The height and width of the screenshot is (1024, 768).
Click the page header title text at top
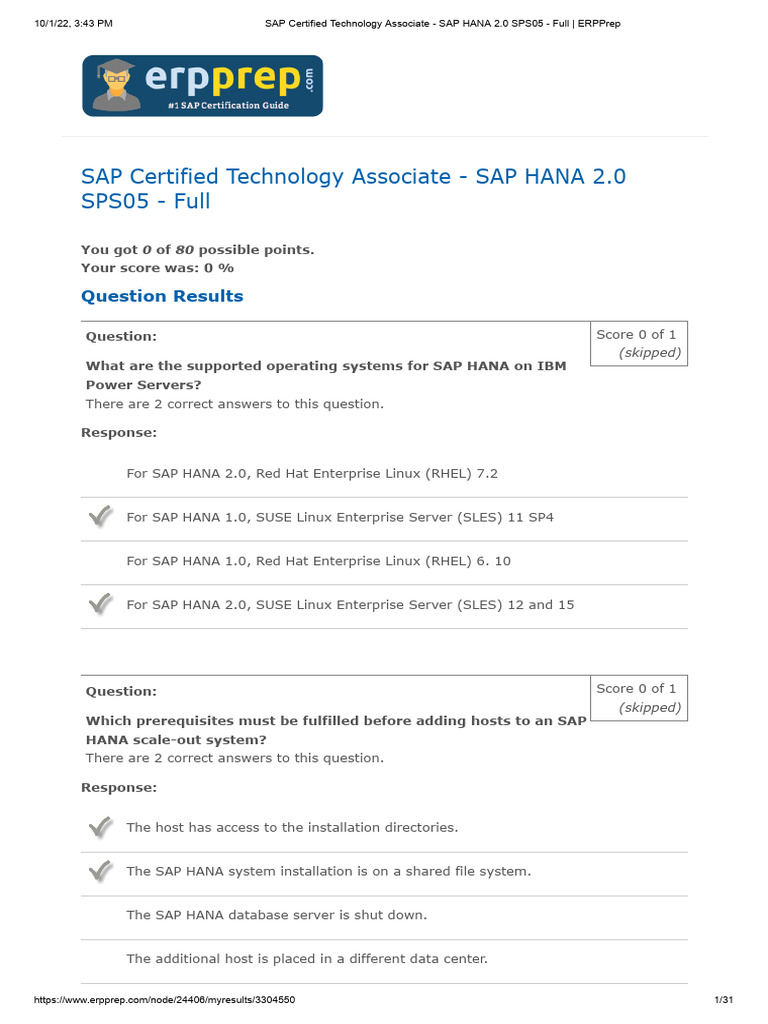tap(442, 23)
